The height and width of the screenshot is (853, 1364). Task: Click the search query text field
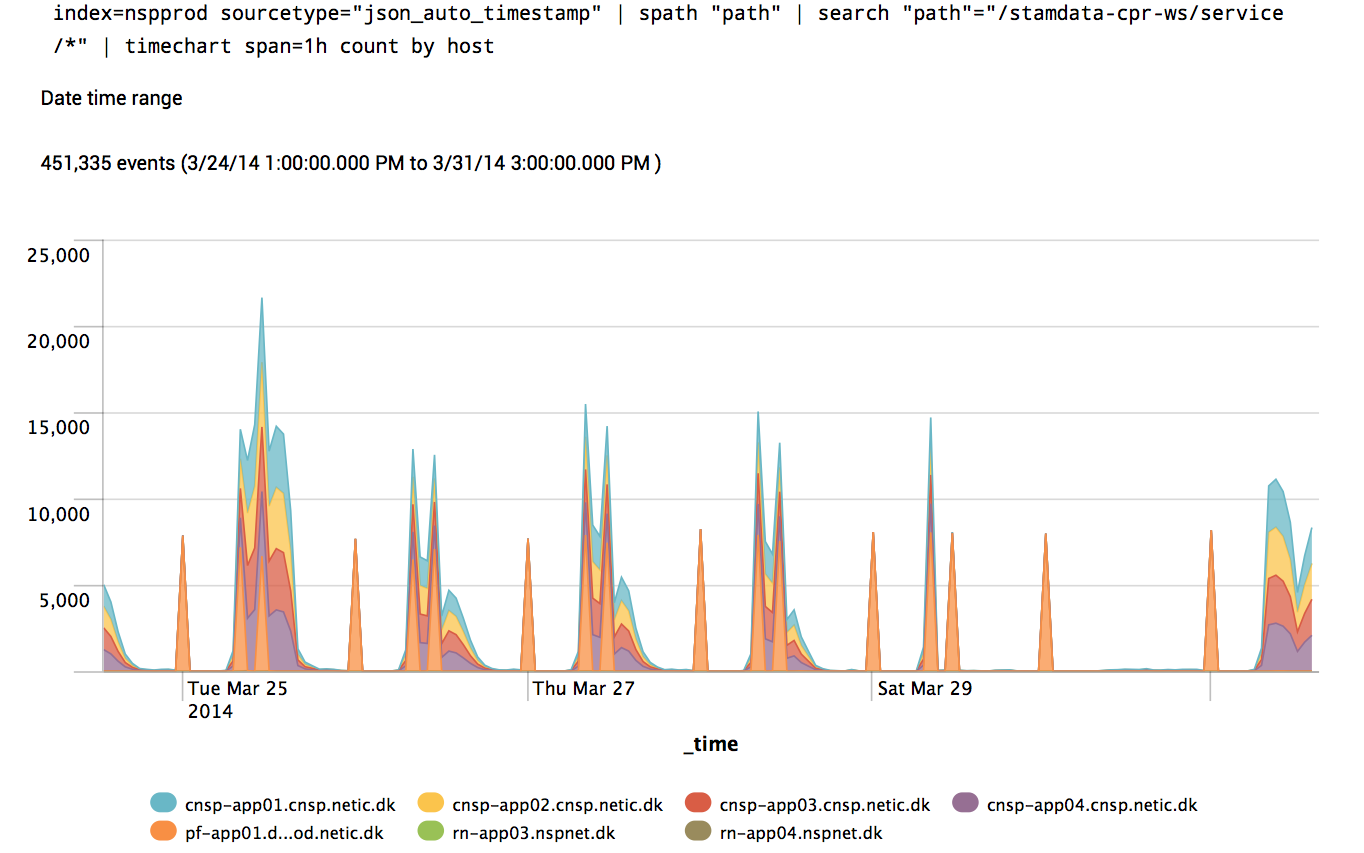pos(667,30)
